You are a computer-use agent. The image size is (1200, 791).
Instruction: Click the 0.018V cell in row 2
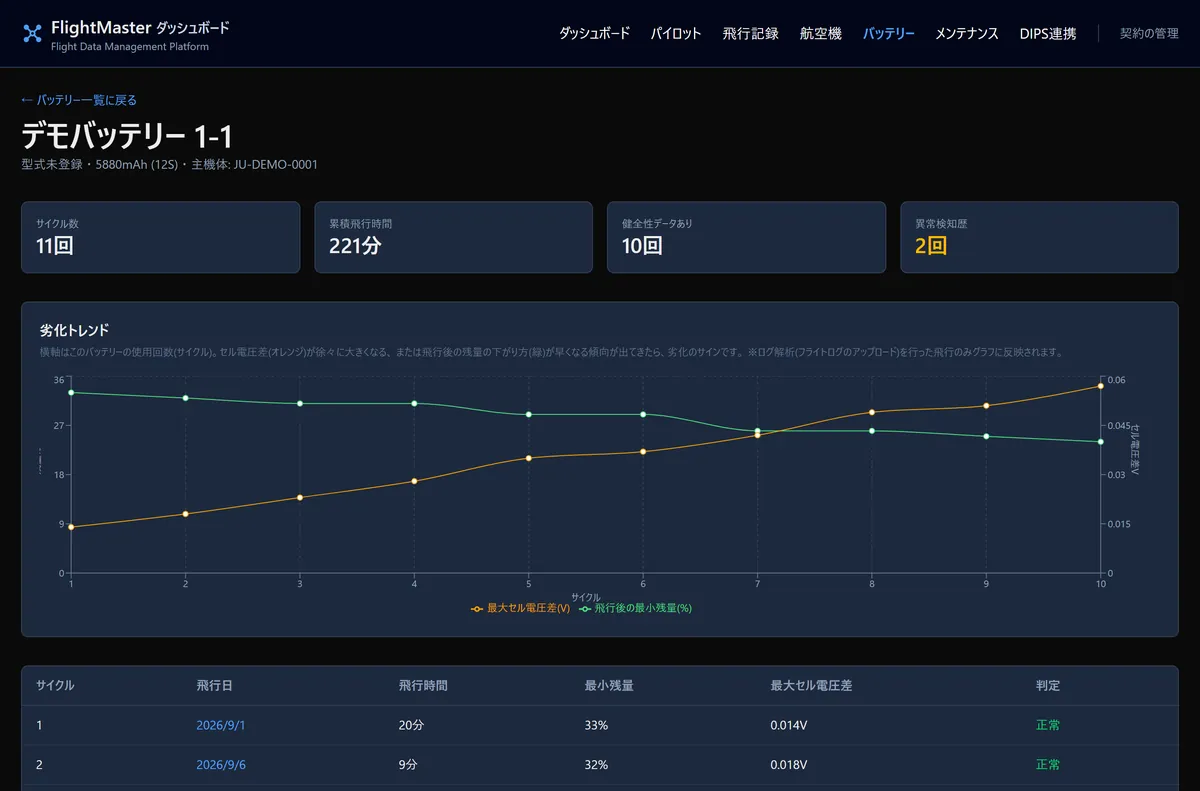coord(789,765)
